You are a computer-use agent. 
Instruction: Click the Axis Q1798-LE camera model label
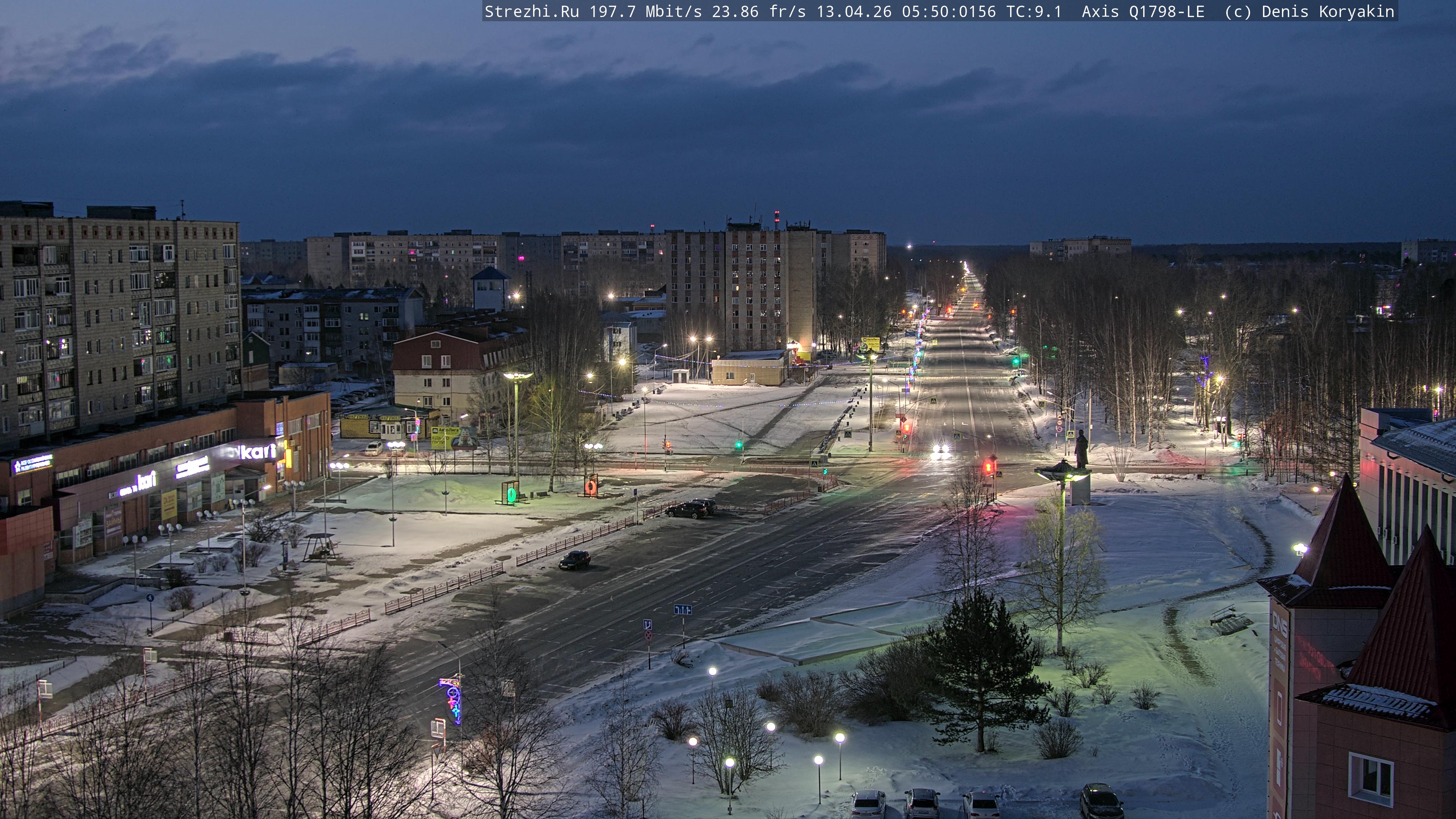(x=1143, y=11)
